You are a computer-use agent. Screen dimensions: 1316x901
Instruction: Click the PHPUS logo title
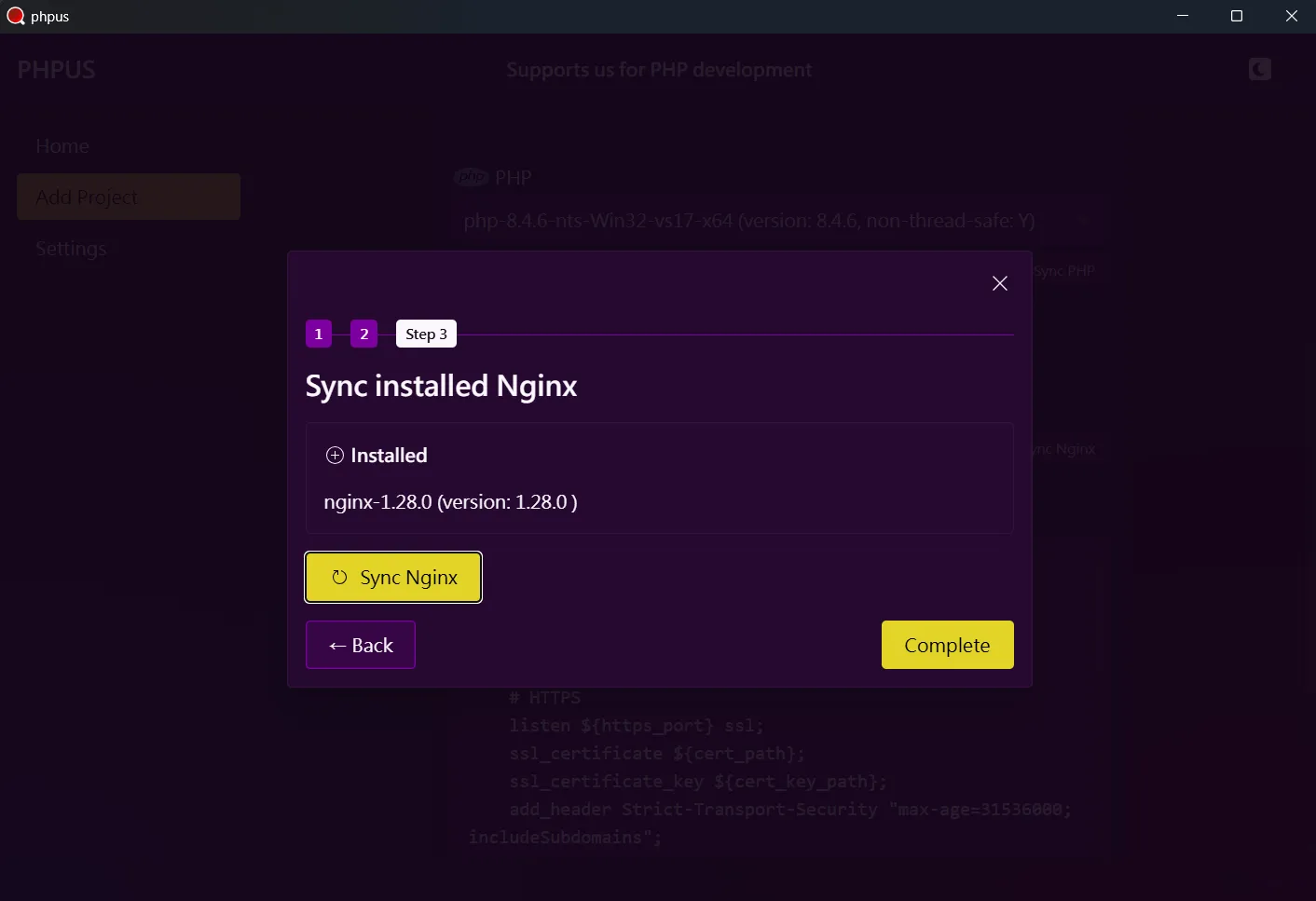coord(56,70)
